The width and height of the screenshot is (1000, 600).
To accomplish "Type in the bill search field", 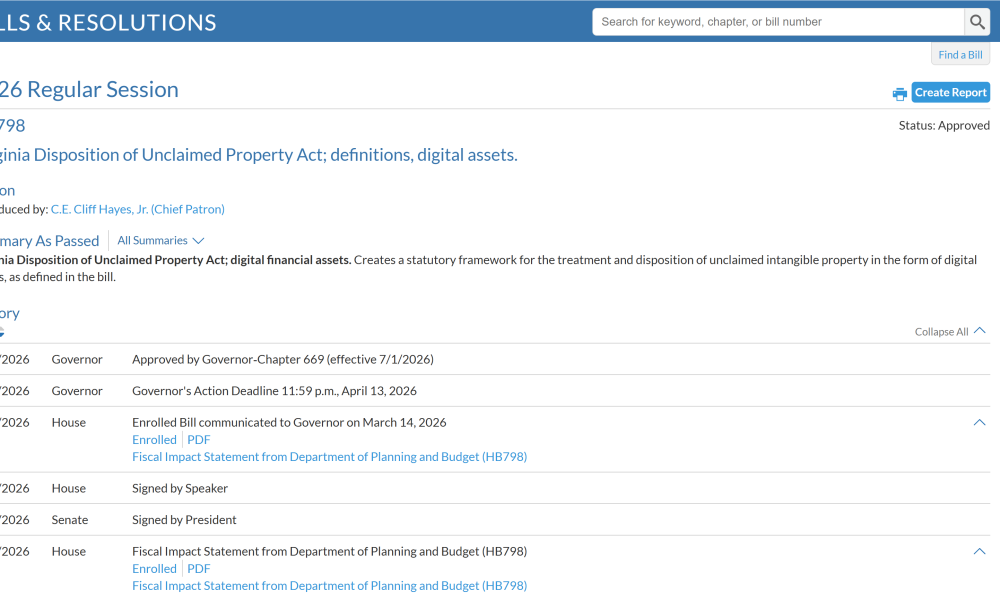I will pos(778,22).
